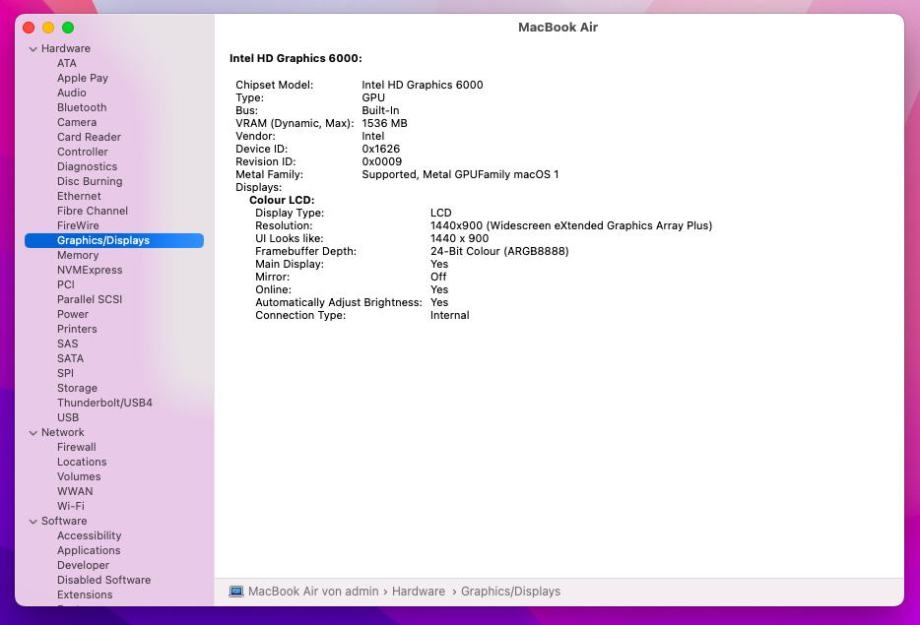Open FireWire in the sidebar
Image resolution: width=920 pixels, height=625 pixels.
click(78, 225)
